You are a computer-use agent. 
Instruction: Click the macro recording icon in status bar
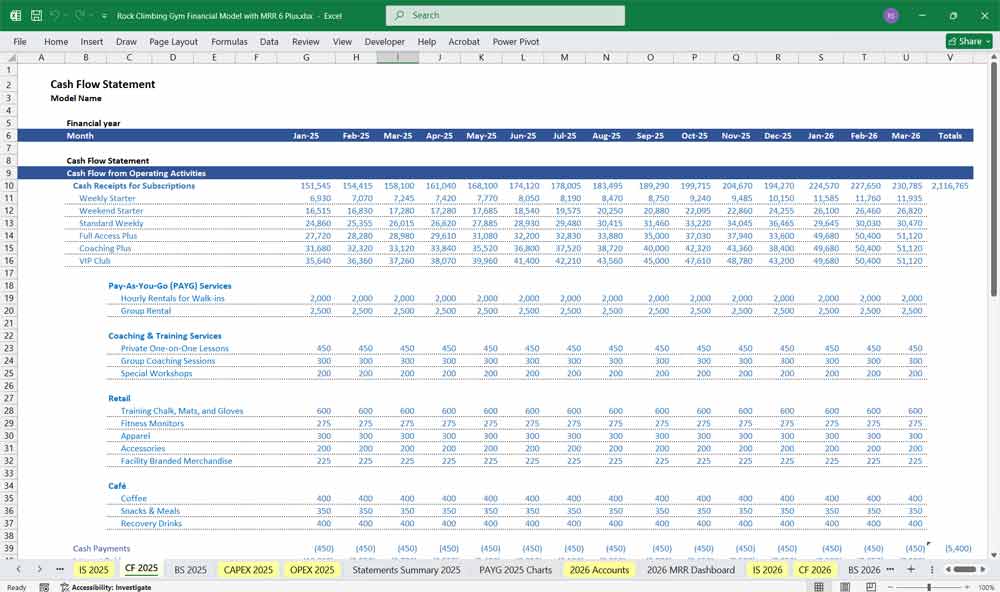(44, 587)
